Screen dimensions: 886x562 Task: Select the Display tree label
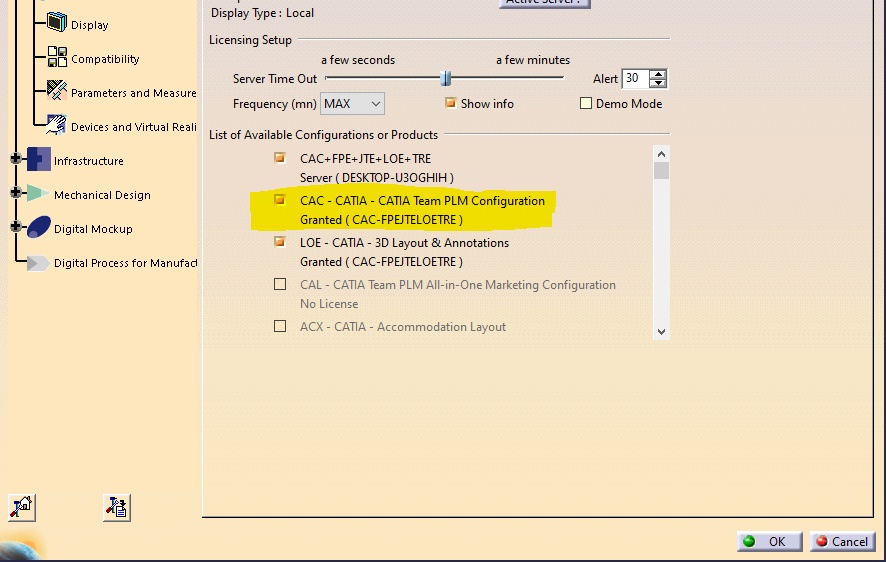click(x=89, y=25)
